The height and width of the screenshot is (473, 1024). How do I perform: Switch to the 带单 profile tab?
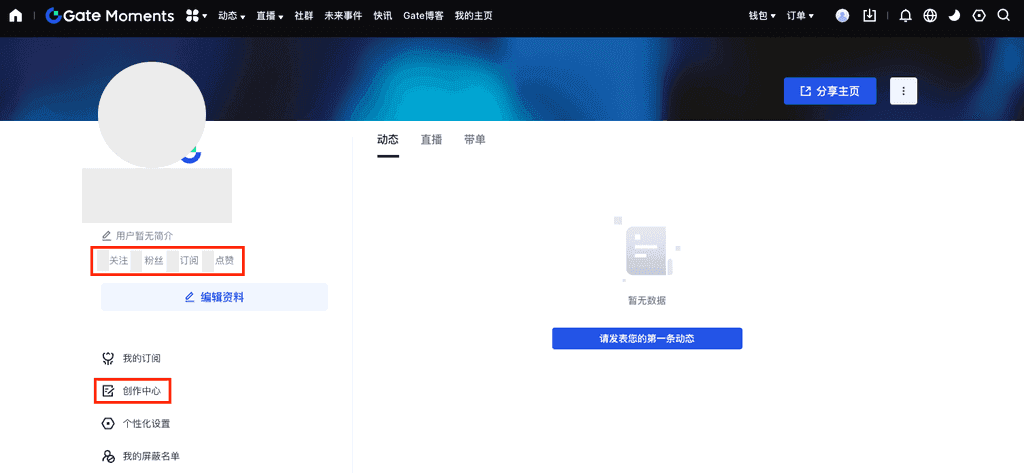(x=475, y=140)
